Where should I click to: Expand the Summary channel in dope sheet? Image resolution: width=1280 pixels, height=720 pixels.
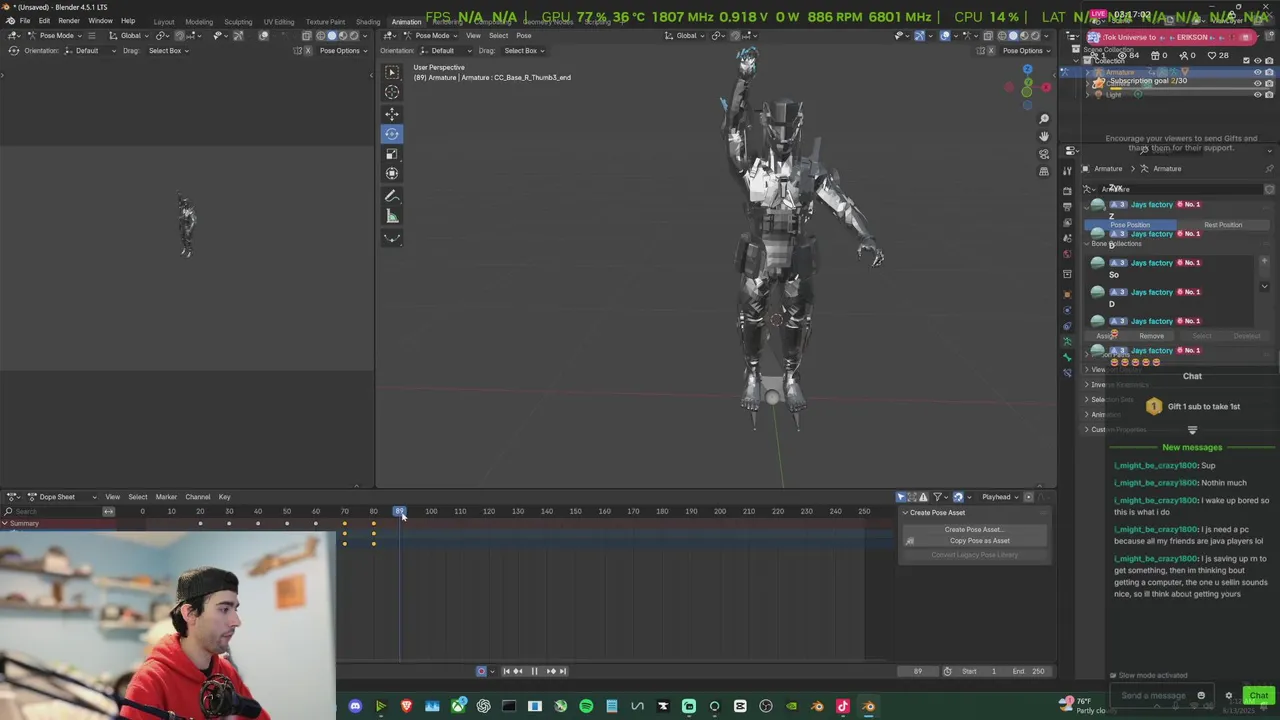(5, 523)
